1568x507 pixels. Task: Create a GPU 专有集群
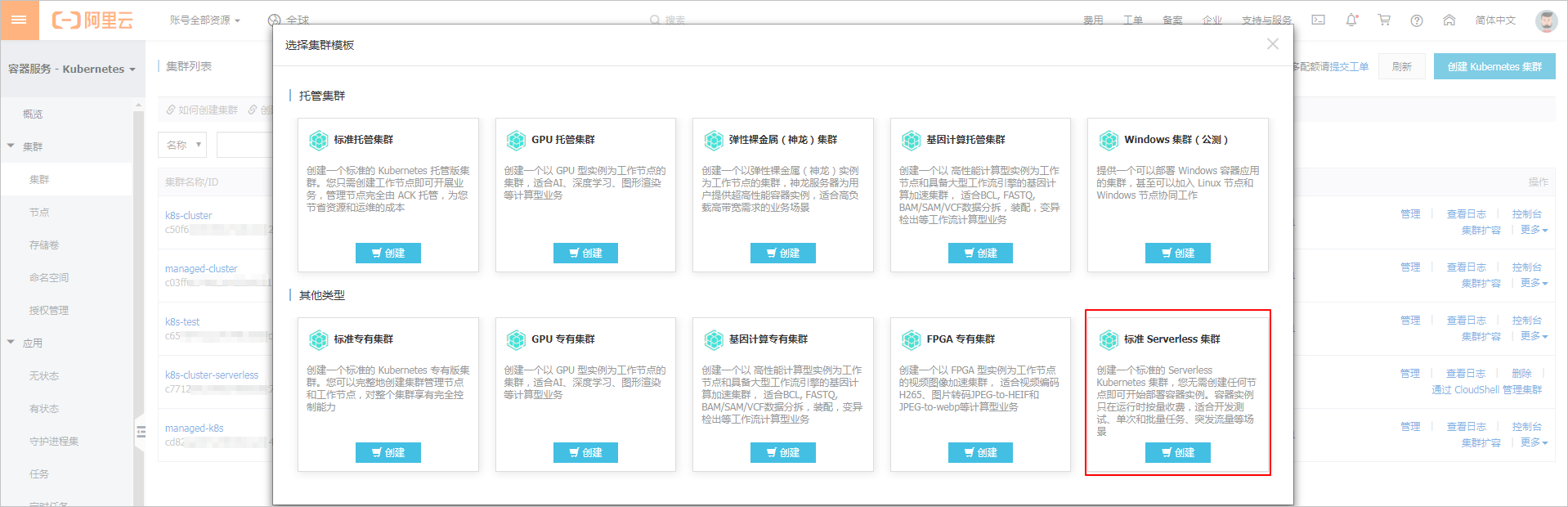pyautogui.click(x=585, y=453)
